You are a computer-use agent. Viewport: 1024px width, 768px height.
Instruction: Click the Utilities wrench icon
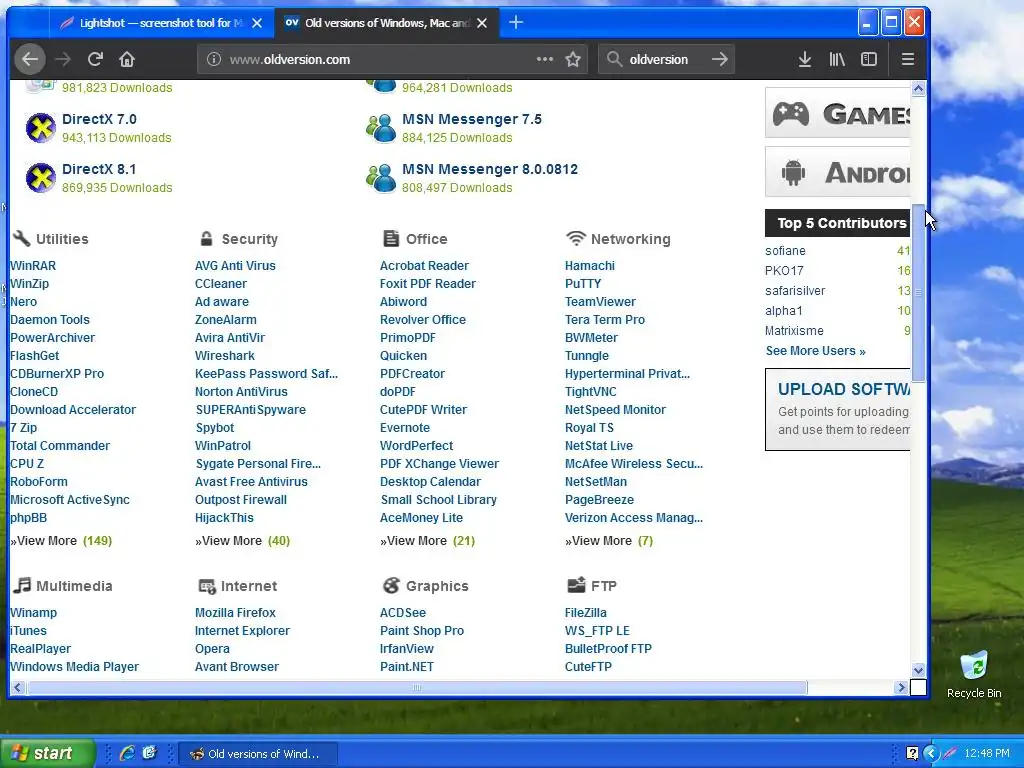pyautogui.click(x=21, y=238)
